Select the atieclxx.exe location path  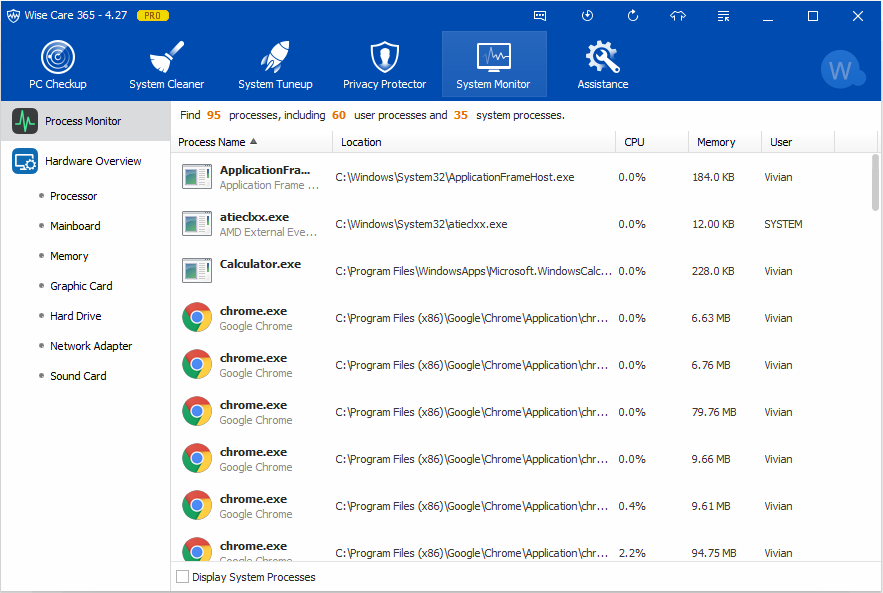421,224
